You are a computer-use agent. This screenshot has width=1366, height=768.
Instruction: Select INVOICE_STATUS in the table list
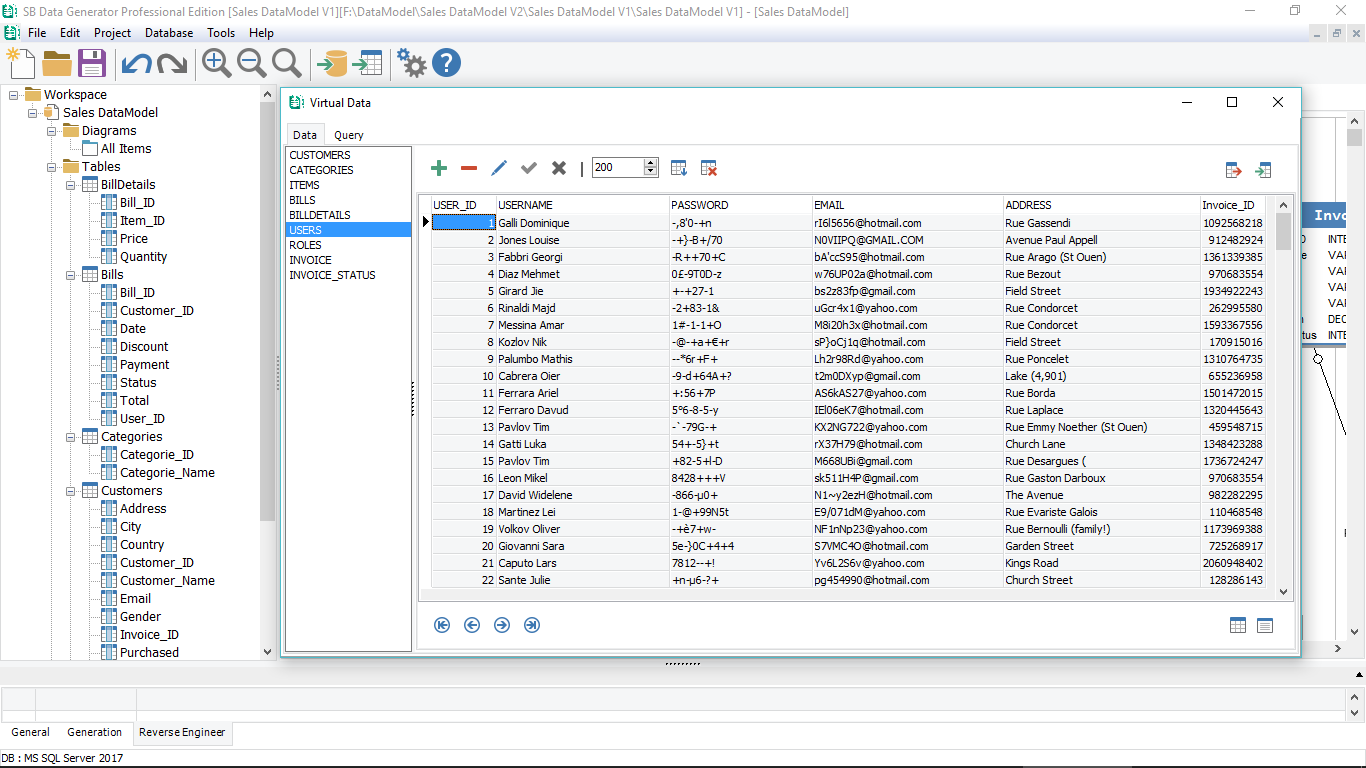click(x=332, y=275)
